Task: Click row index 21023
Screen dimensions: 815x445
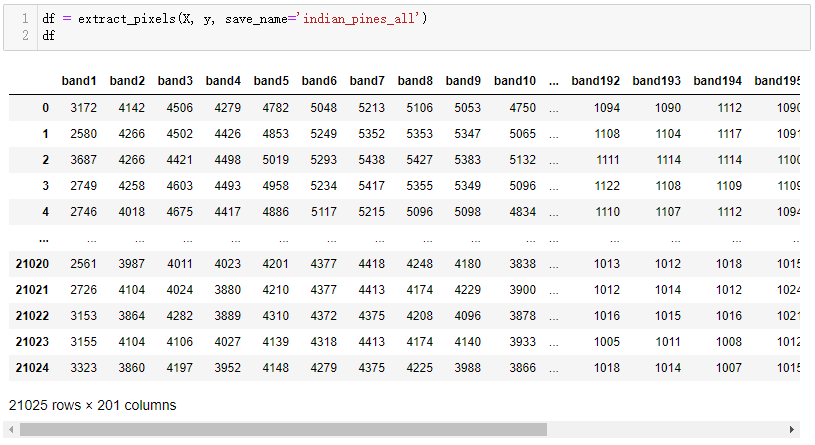Action: click(x=32, y=342)
